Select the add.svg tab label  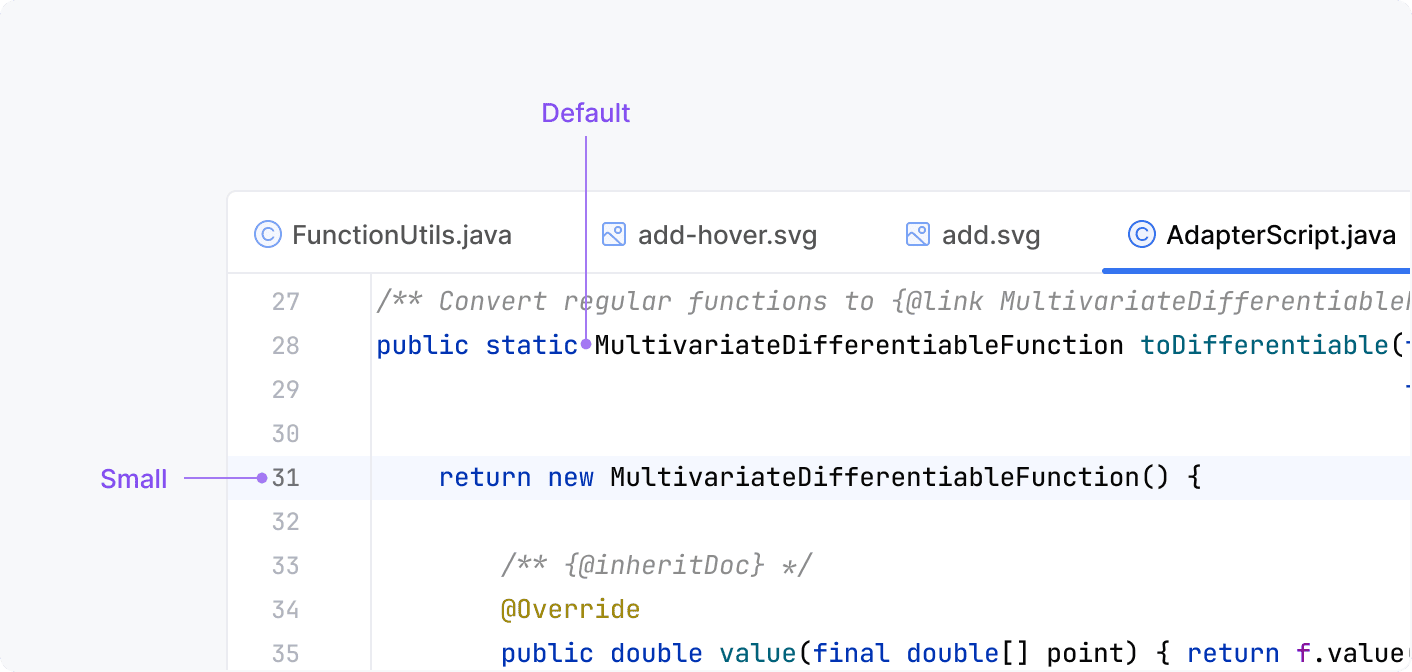click(x=990, y=236)
